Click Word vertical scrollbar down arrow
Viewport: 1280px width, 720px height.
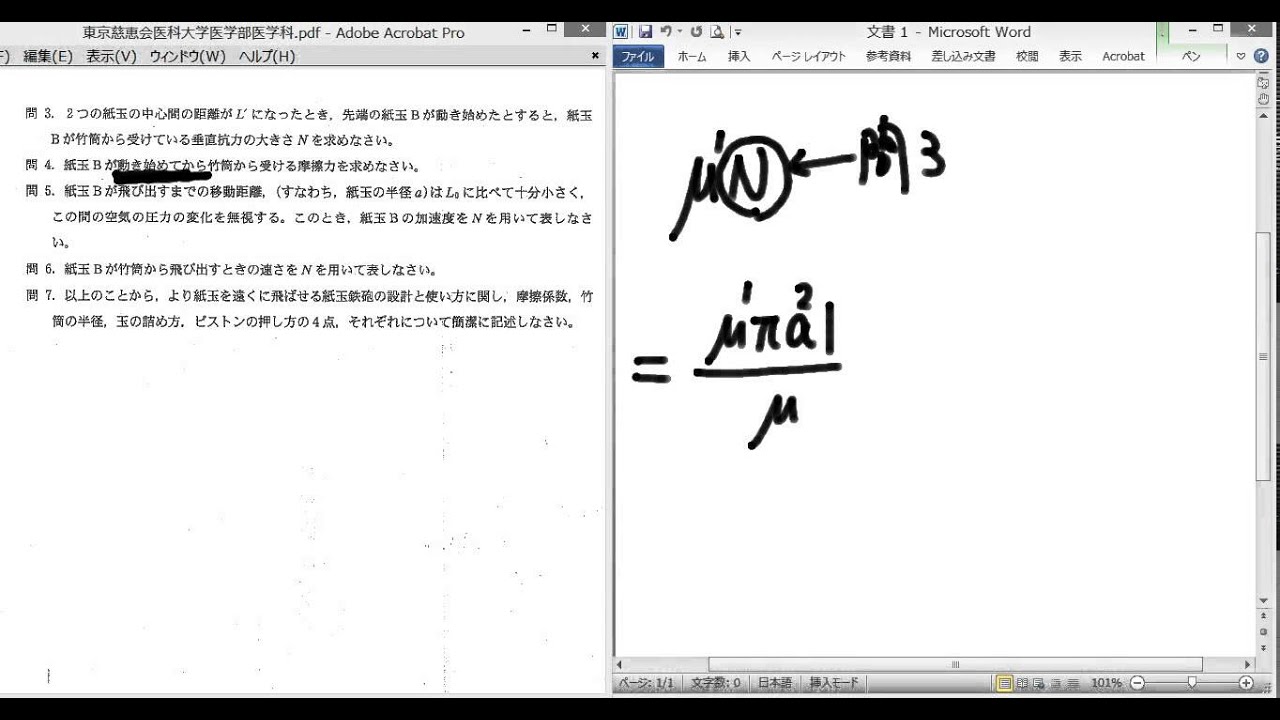[1264, 600]
